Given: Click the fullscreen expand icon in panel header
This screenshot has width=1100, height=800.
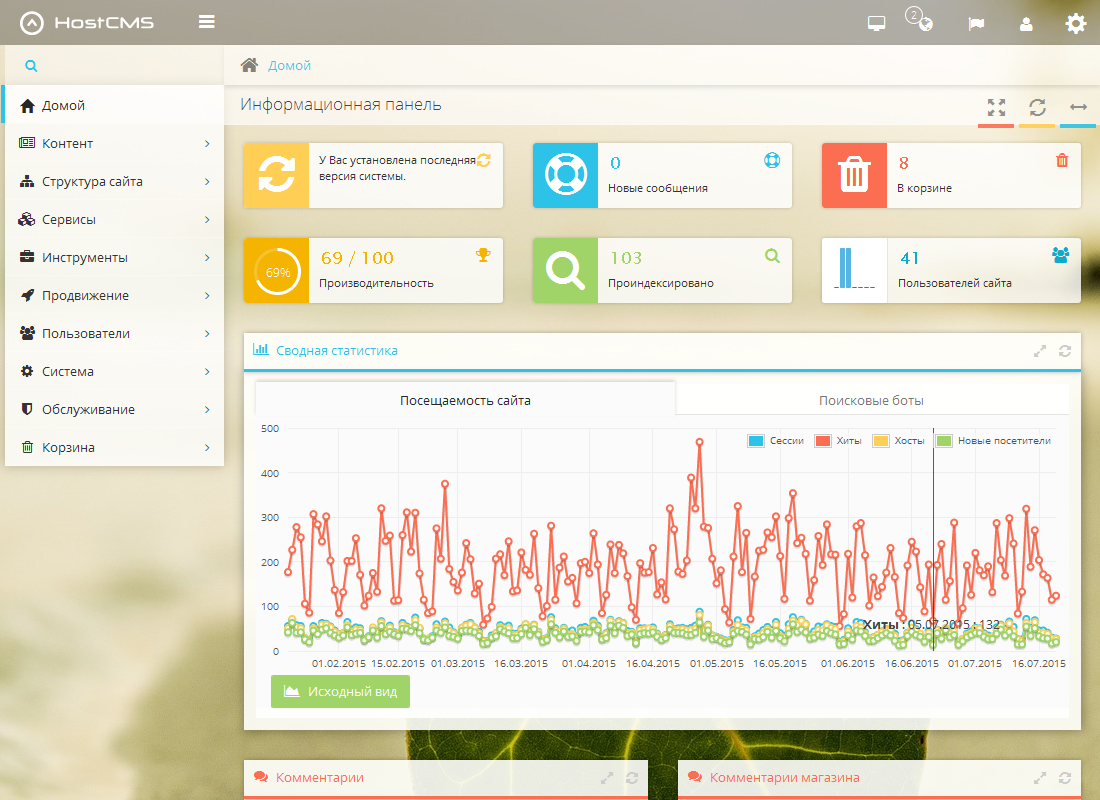Looking at the screenshot, I should coord(996,107).
